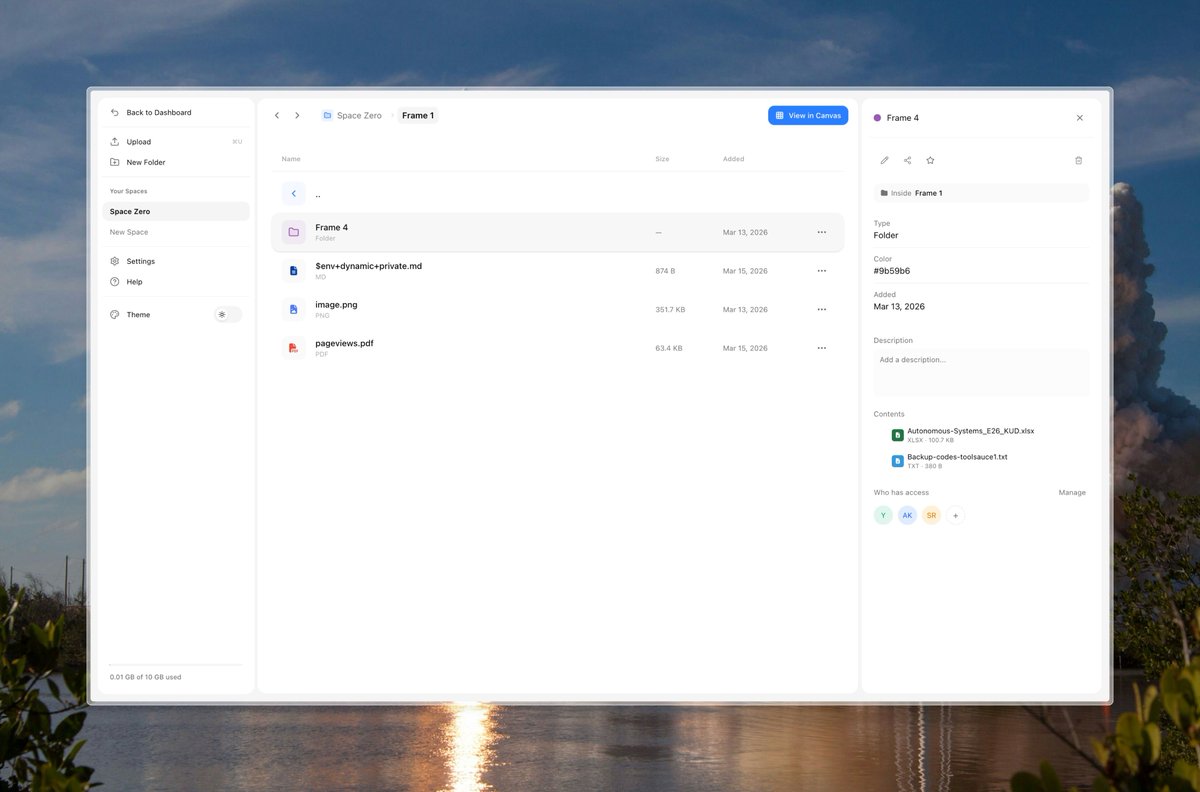Star Frame 4 as a favorite
Screen dimensions: 1200x792
[930, 160]
